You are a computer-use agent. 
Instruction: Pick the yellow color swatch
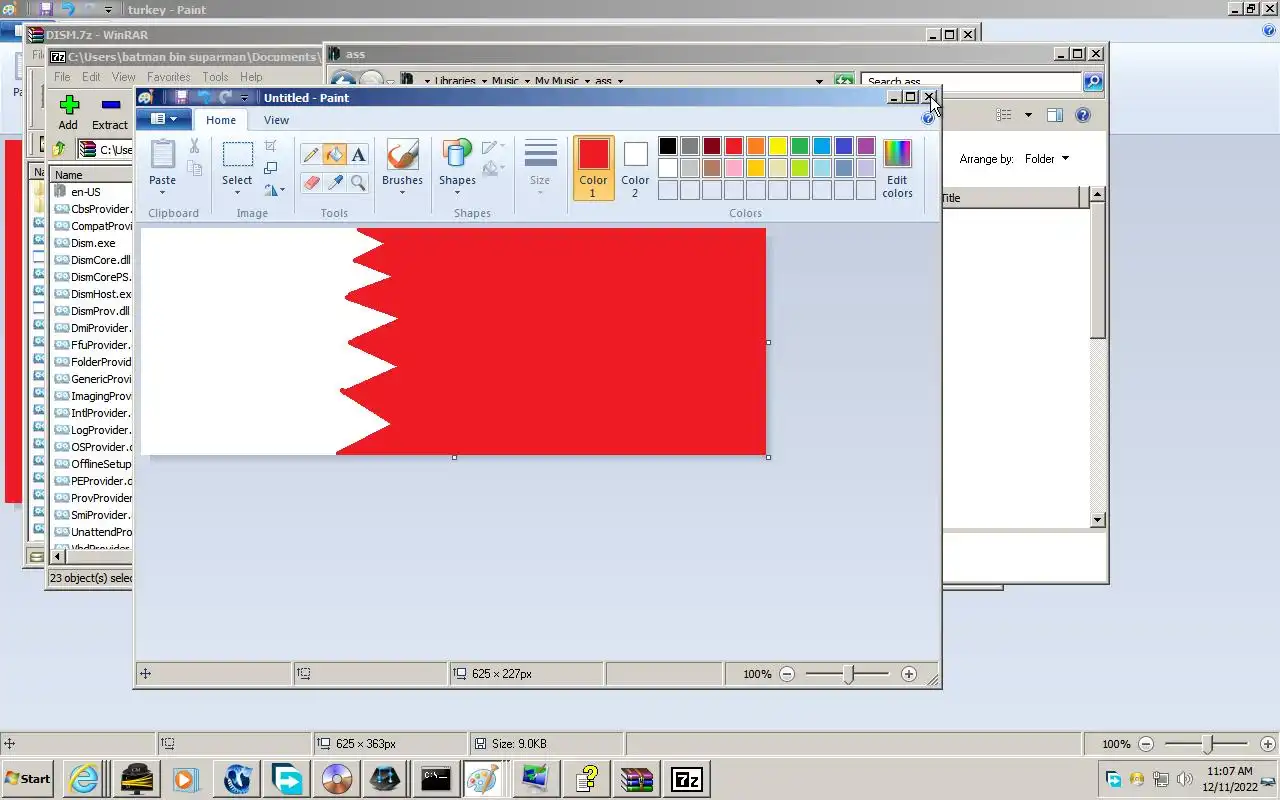pyautogui.click(x=778, y=146)
